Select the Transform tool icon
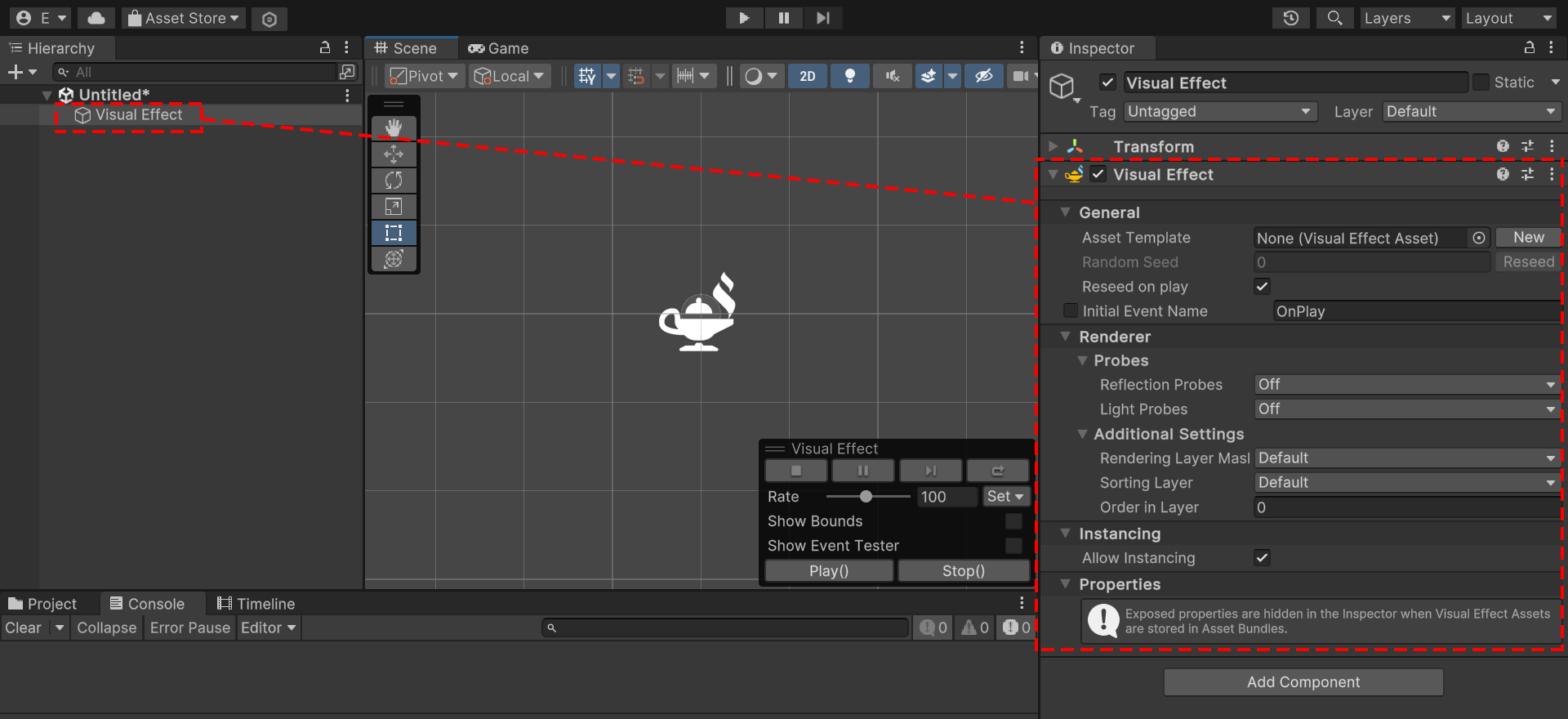The image size is (1568, 719). click(394, 259)
